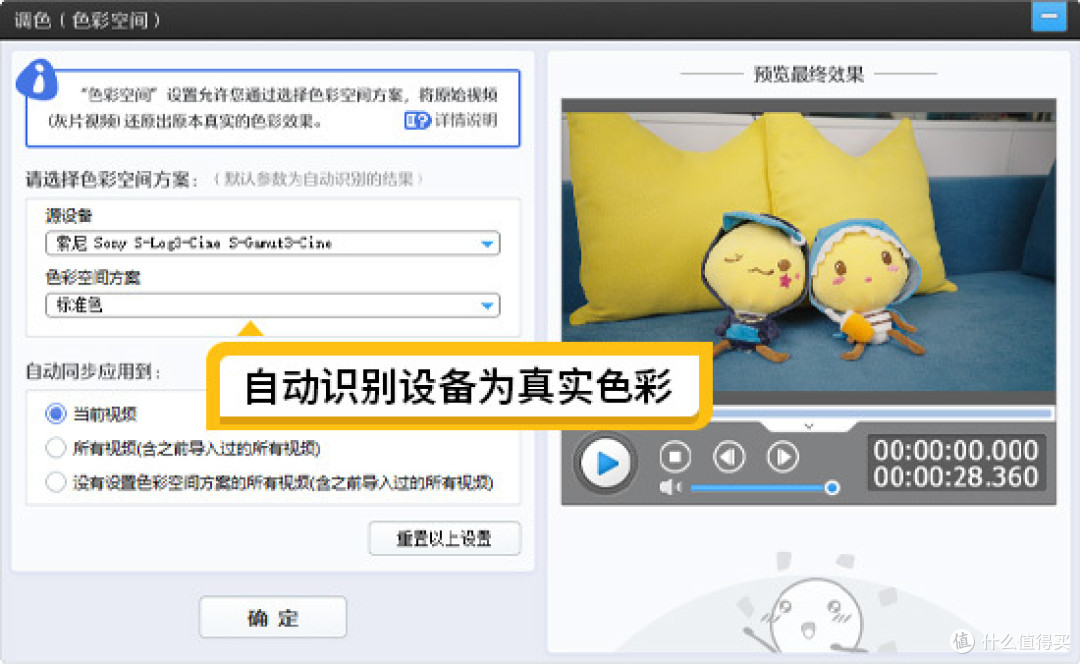Play the preview video
1080x664 pixels.
pyautogui.click(x=605, y=463)
